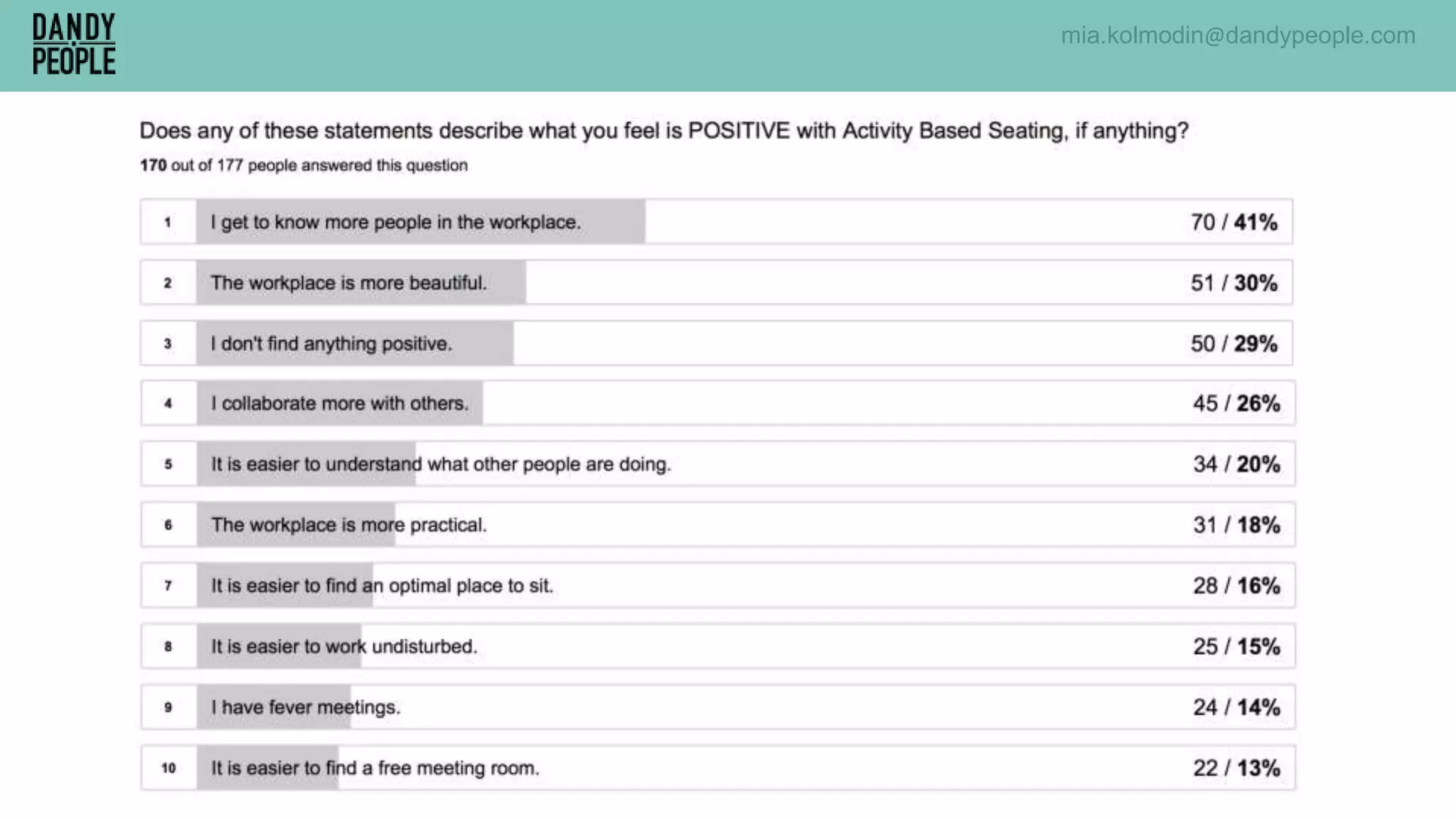
Task: Click the '70 / 41%' result value
Action: [x=1233, y=223]
